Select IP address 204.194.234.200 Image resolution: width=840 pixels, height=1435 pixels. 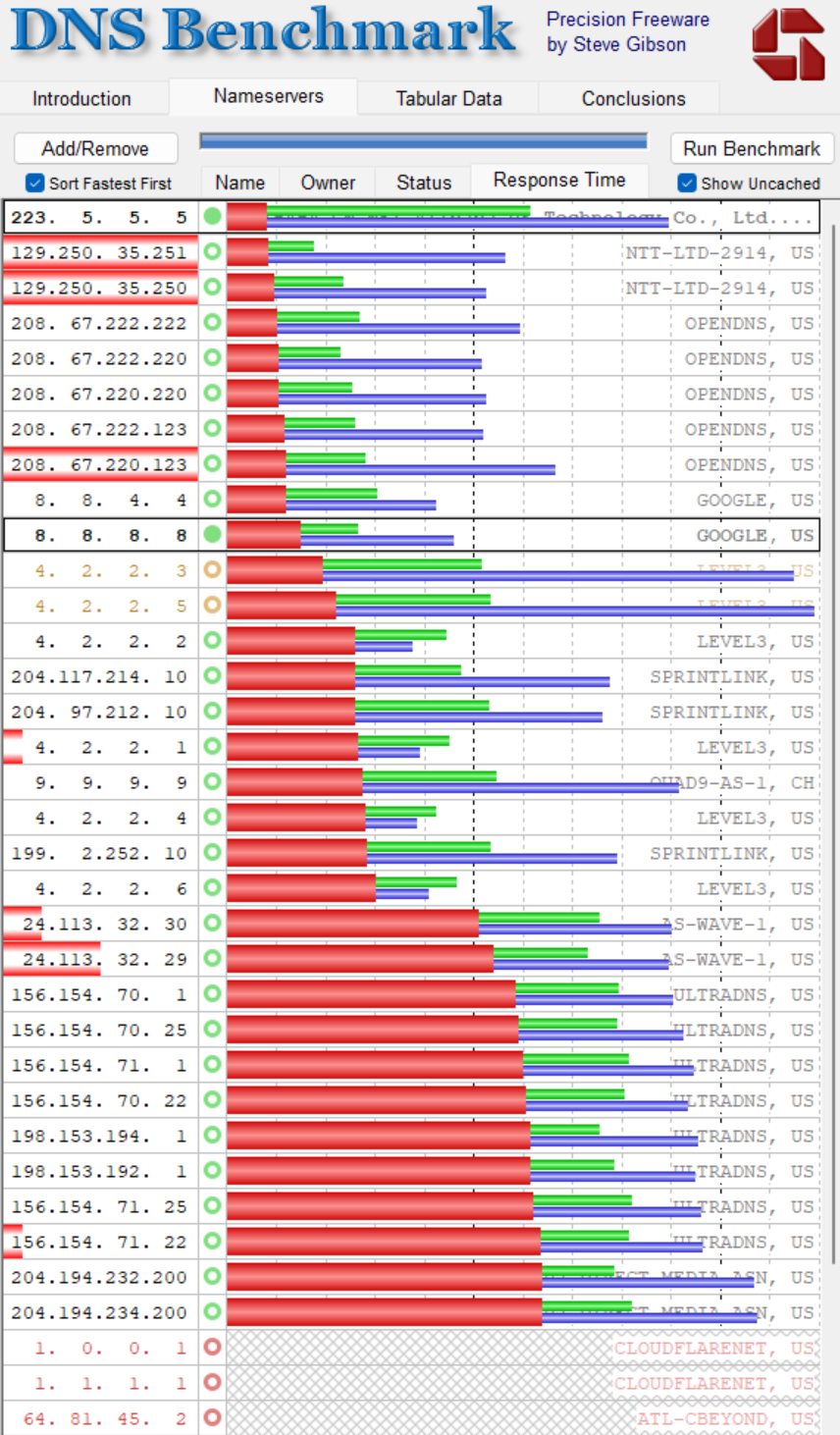pyautogui.click(x=99, y=1312)
